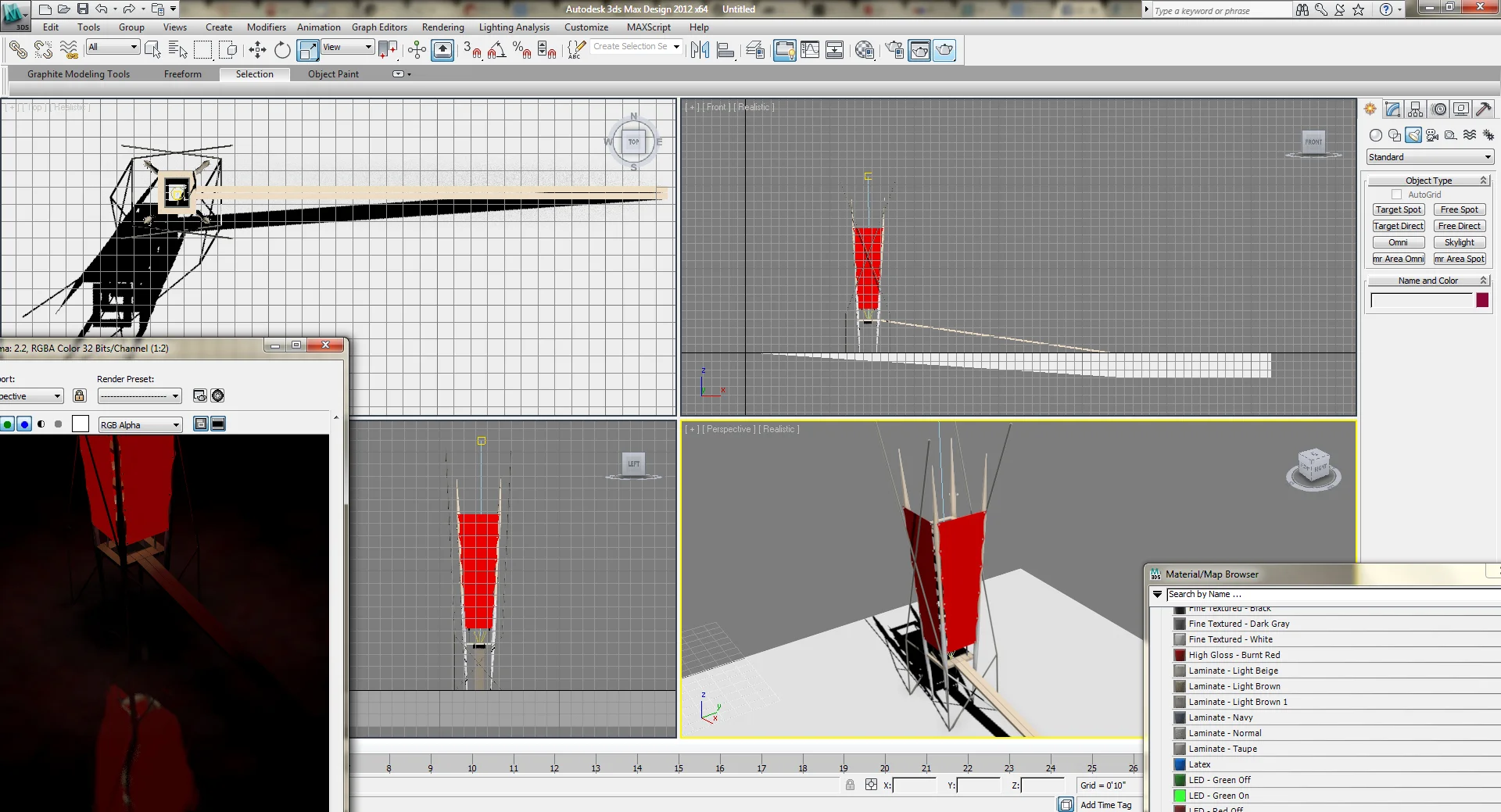Open the selection filter All dropdown
The width and height of the screenshot is (1501, 812).
[113, 47]
